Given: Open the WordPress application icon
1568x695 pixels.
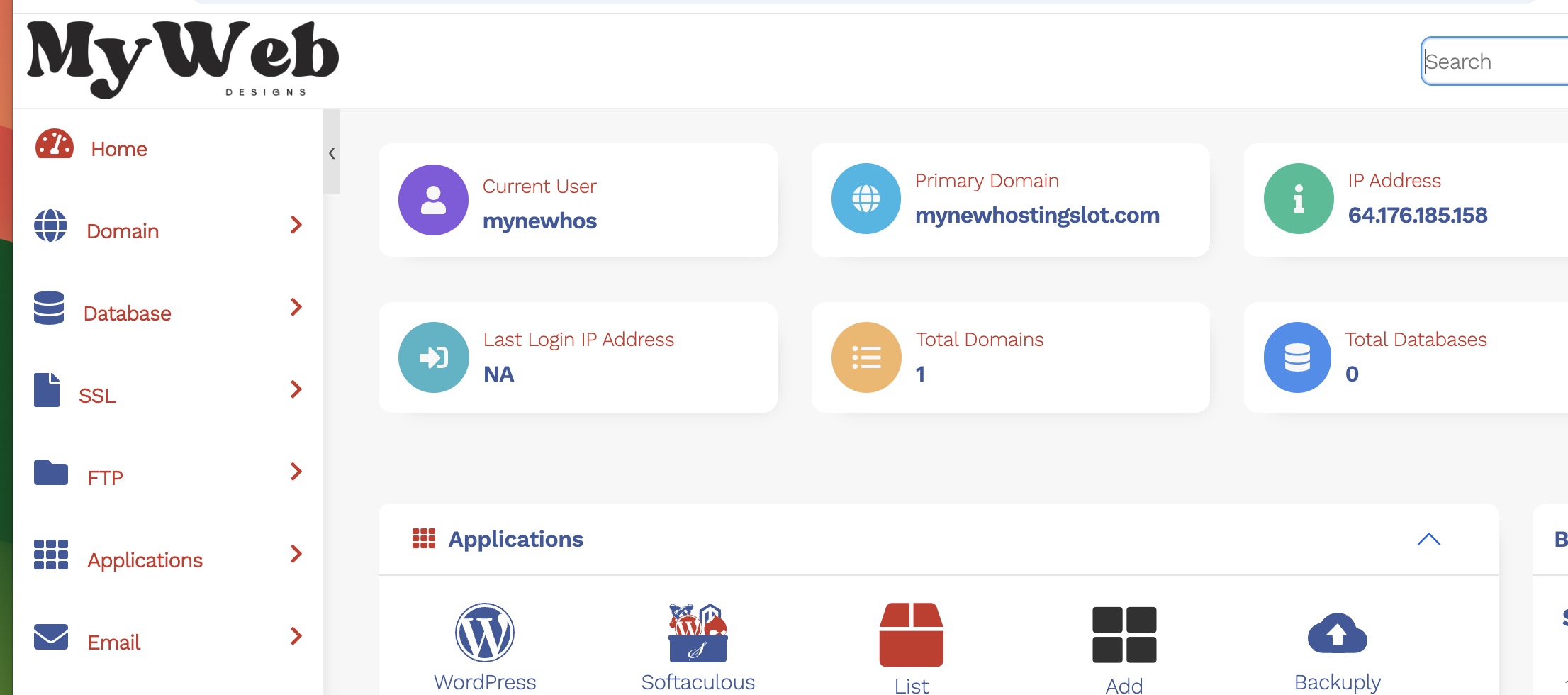Looking at the screenshot, I should pos(485,633).
